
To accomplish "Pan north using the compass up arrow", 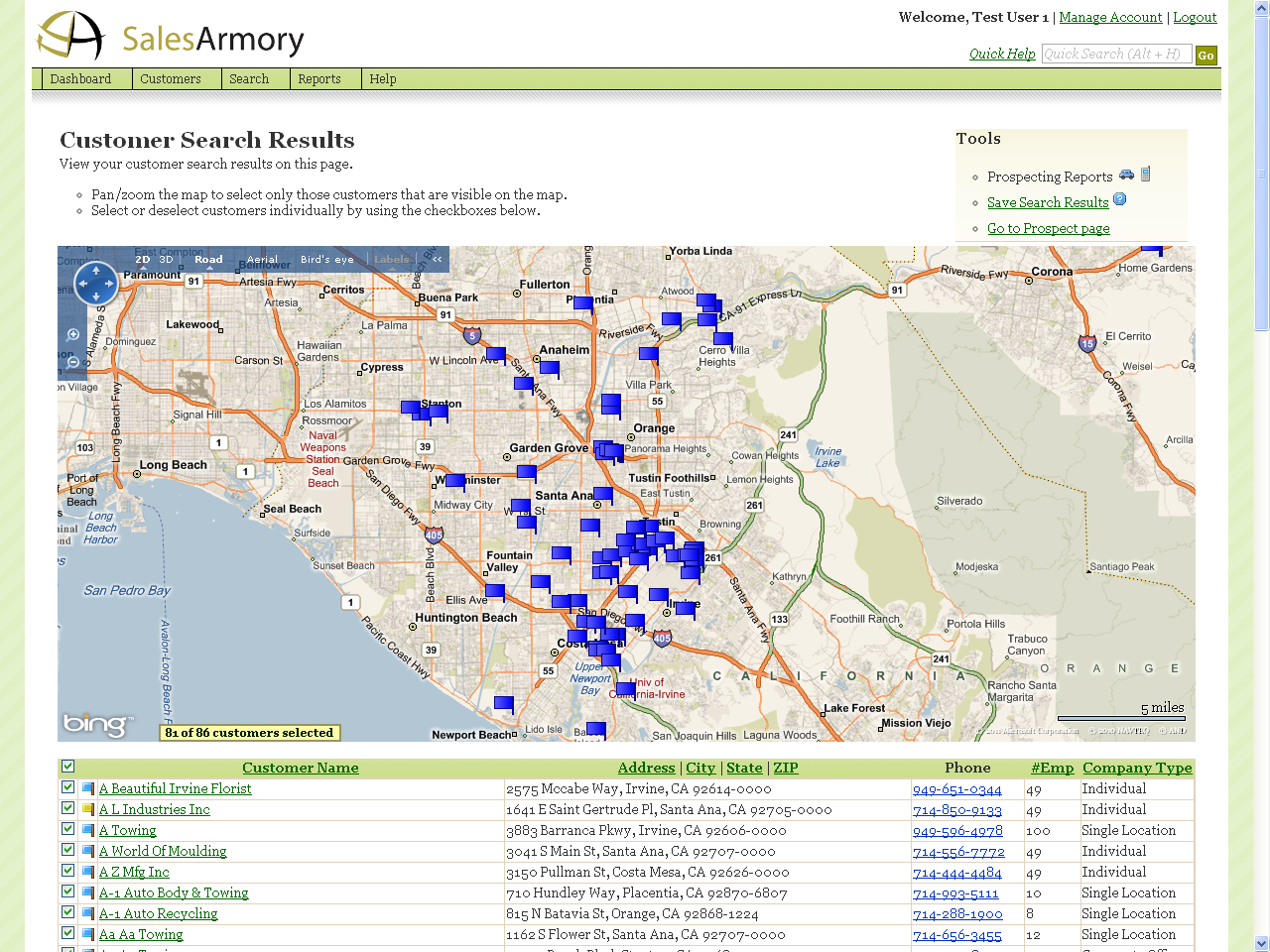I will tap(96, 269).
